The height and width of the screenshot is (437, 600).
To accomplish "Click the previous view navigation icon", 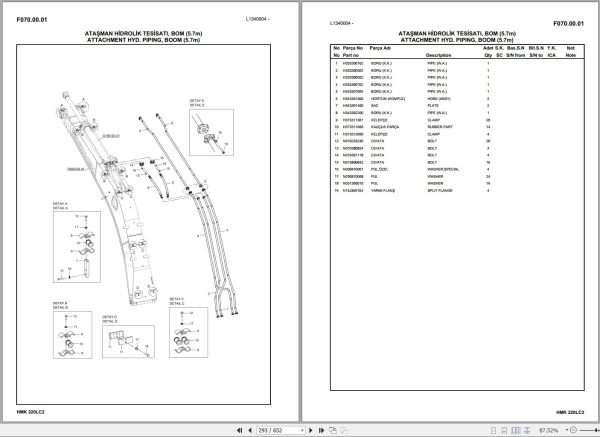I will coord(333,430).
